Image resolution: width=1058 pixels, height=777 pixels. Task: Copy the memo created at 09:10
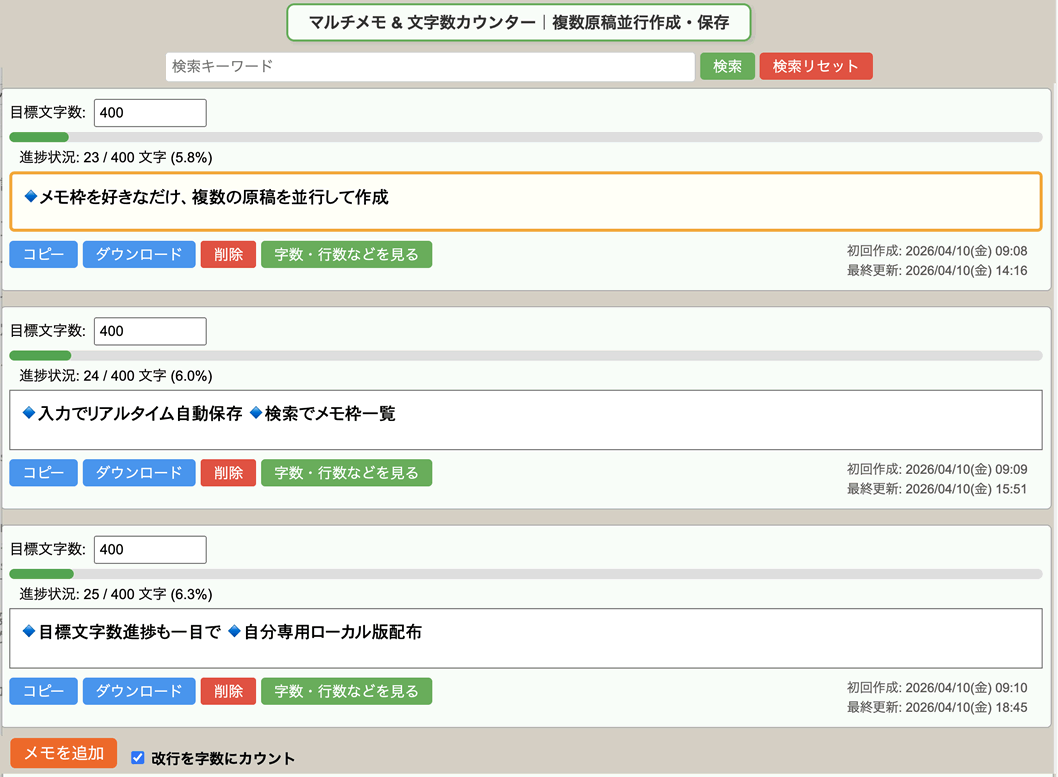pos(43,691)
